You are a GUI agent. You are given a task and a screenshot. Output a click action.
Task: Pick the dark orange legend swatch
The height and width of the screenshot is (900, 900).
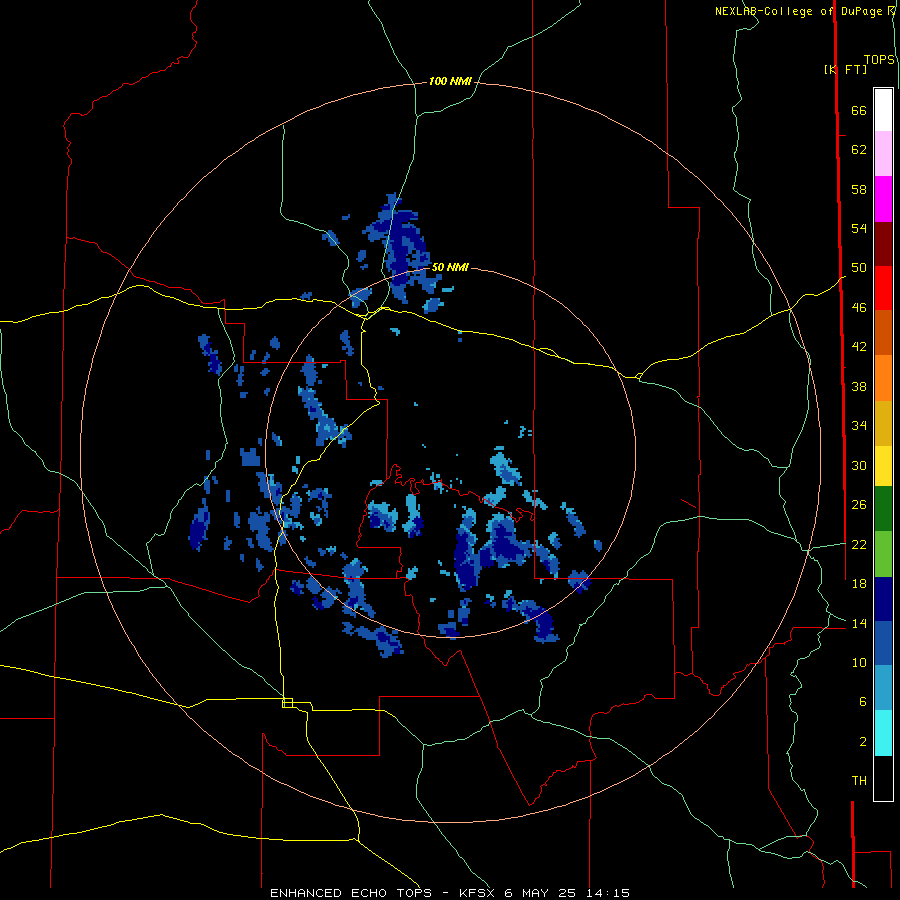point(883,332)
